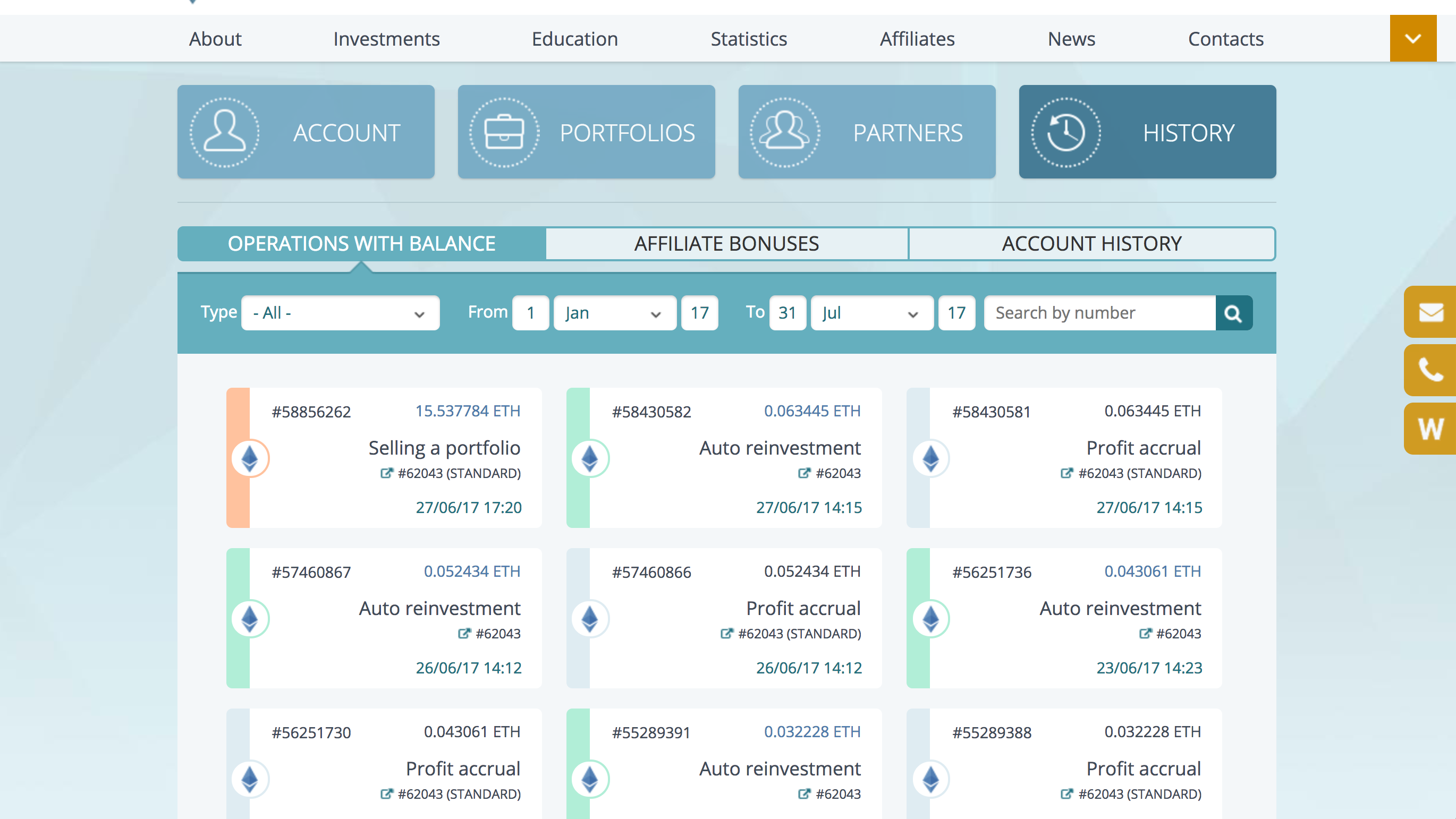Open external link icon on #58430582 portfolio
The width and height of the screenshot is (1456, 819).
click(x=805, y=473)
